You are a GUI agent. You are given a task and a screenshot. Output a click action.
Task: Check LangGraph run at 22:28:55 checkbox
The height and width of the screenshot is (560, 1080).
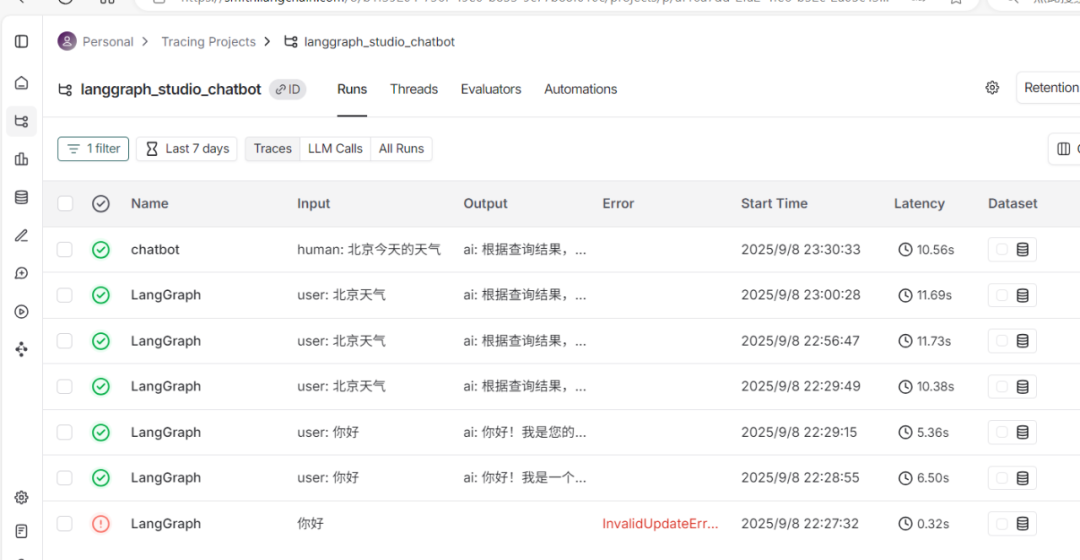pyautogui.click(x=65, y=478)
